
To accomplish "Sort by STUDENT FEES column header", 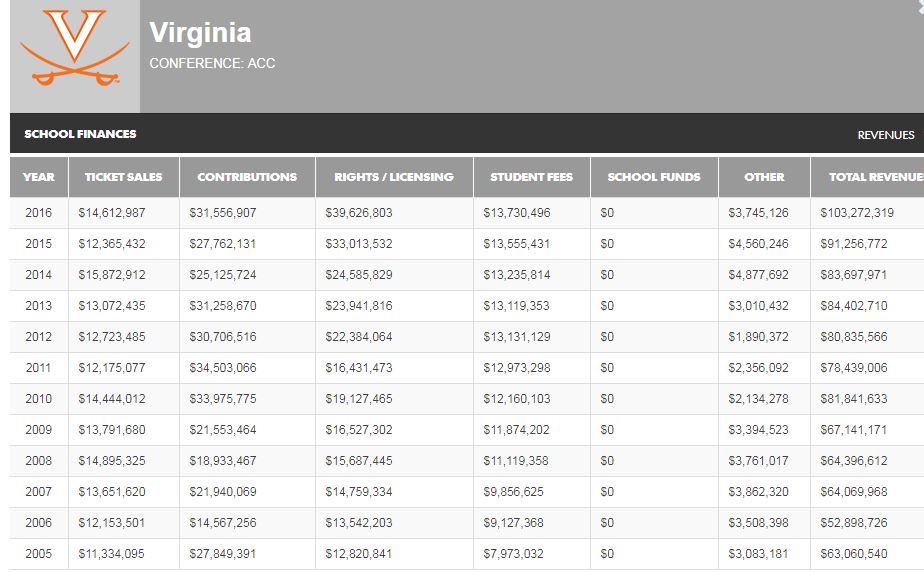I will (x=532, y=177).
